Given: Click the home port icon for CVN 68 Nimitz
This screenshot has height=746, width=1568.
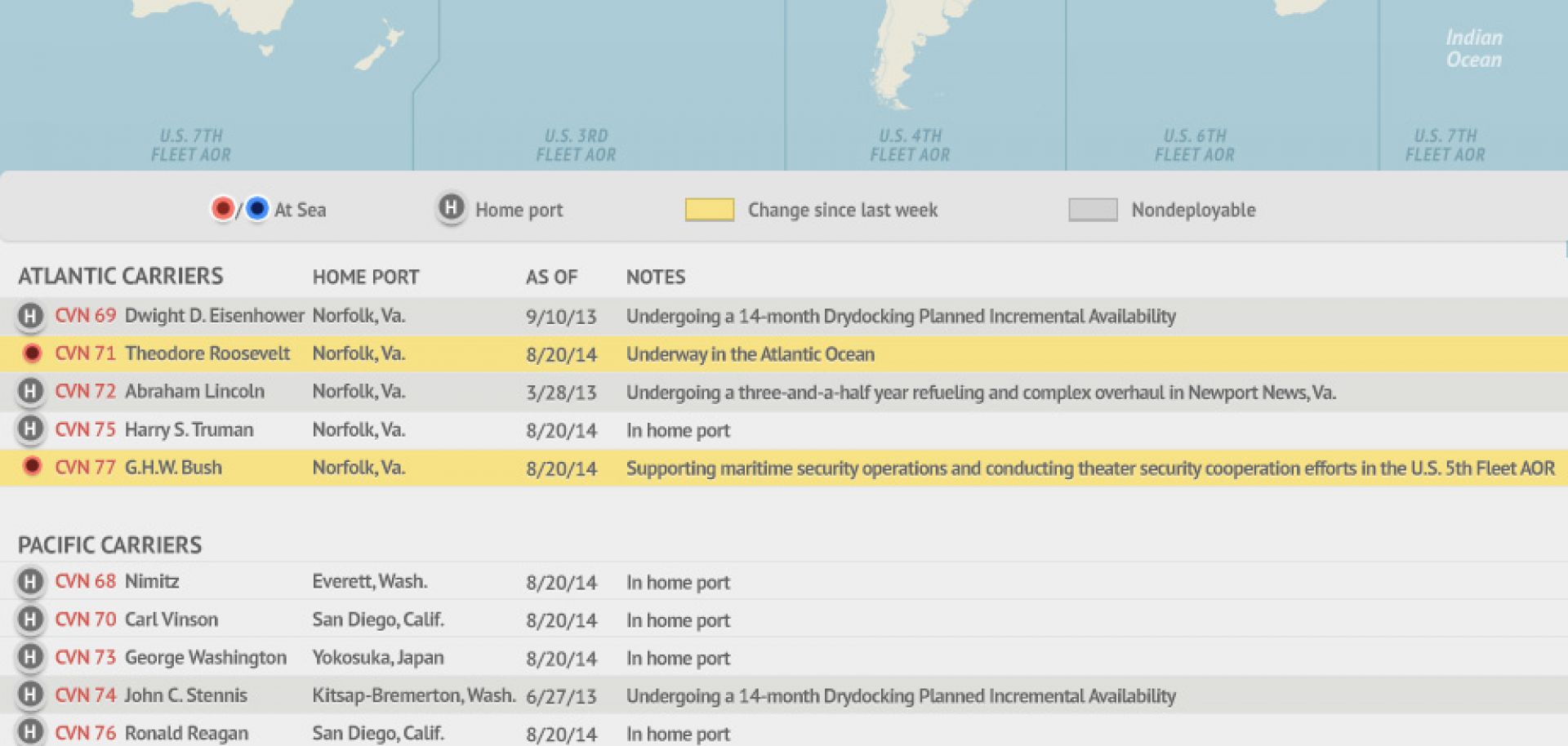Looking at the screenshot, I should pyautogui.click(x=30, y=581).
